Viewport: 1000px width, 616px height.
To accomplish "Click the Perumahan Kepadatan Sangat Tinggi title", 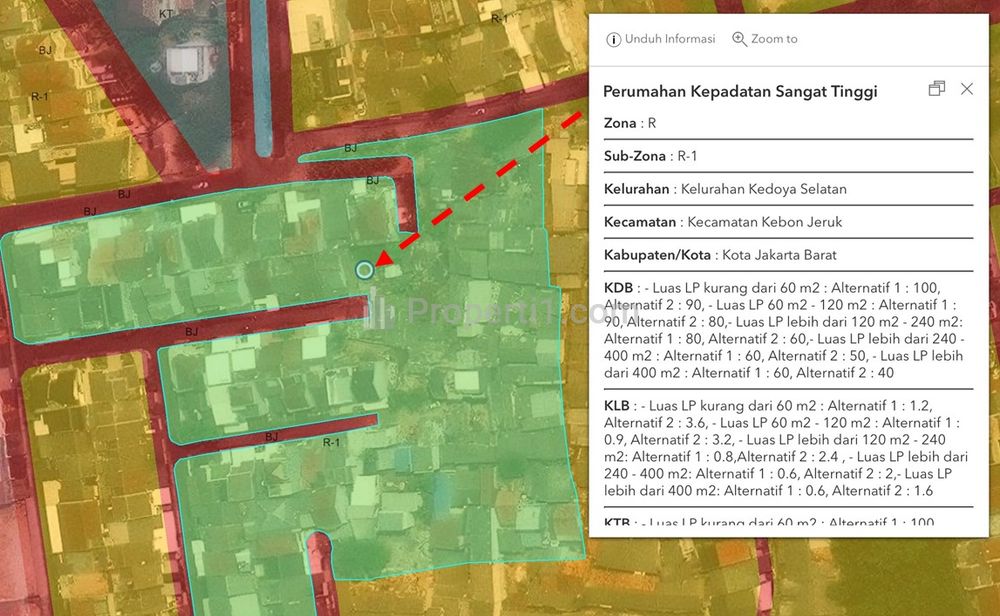I will (740, 91).
